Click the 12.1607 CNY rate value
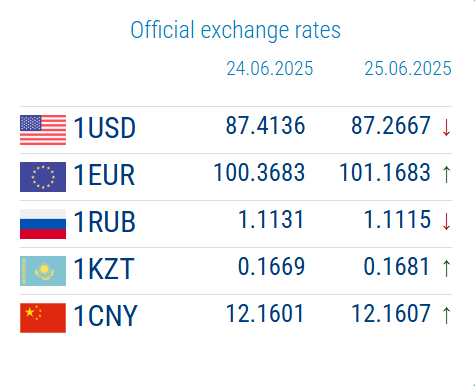The width and height of the screenshot is (475, 386). pos(391,314)
